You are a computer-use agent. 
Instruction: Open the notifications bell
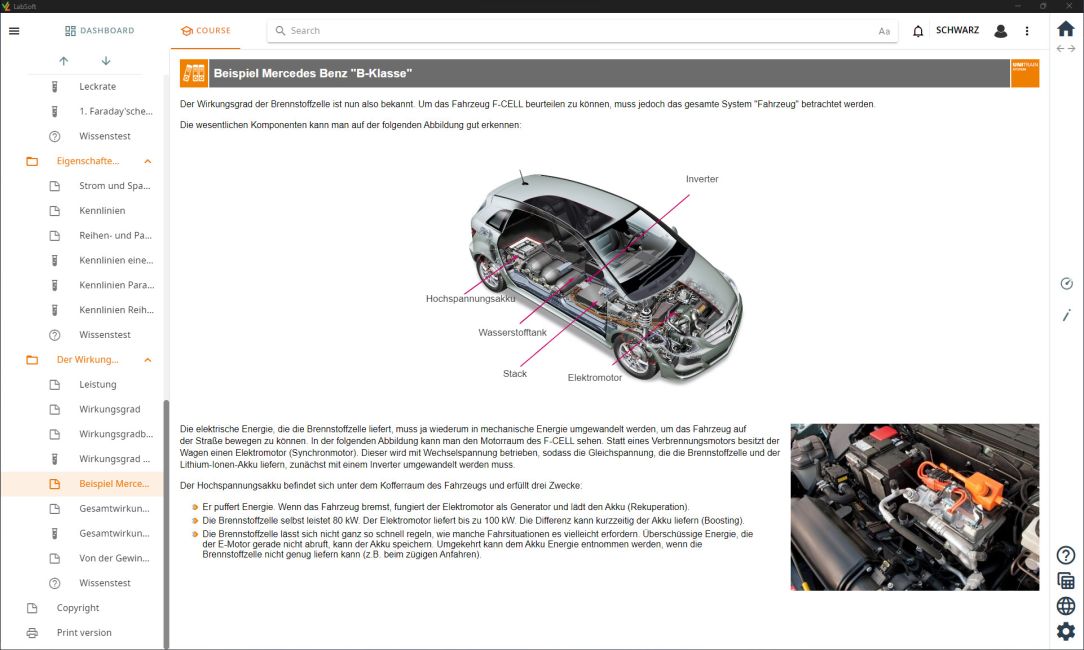coord(918,31)
